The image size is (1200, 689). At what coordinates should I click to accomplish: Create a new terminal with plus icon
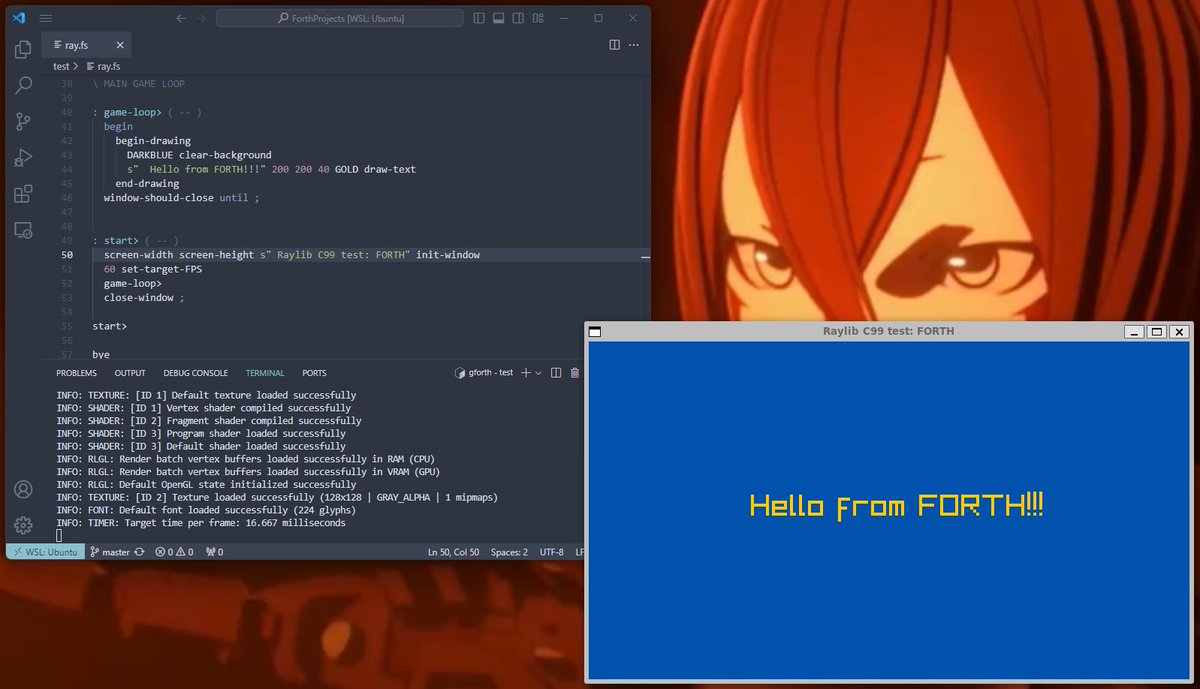(x=526, y=373)
